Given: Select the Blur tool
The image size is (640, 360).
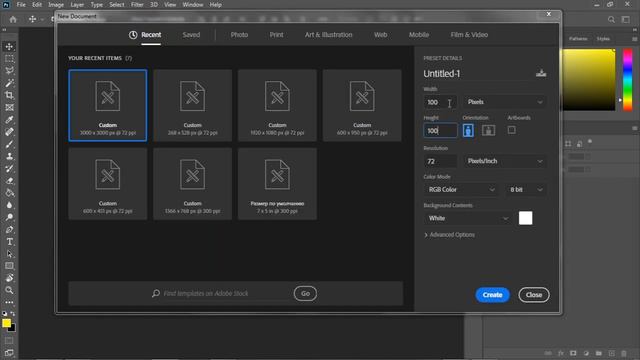Looking at the screenshot, I should (x=9, y=205).
